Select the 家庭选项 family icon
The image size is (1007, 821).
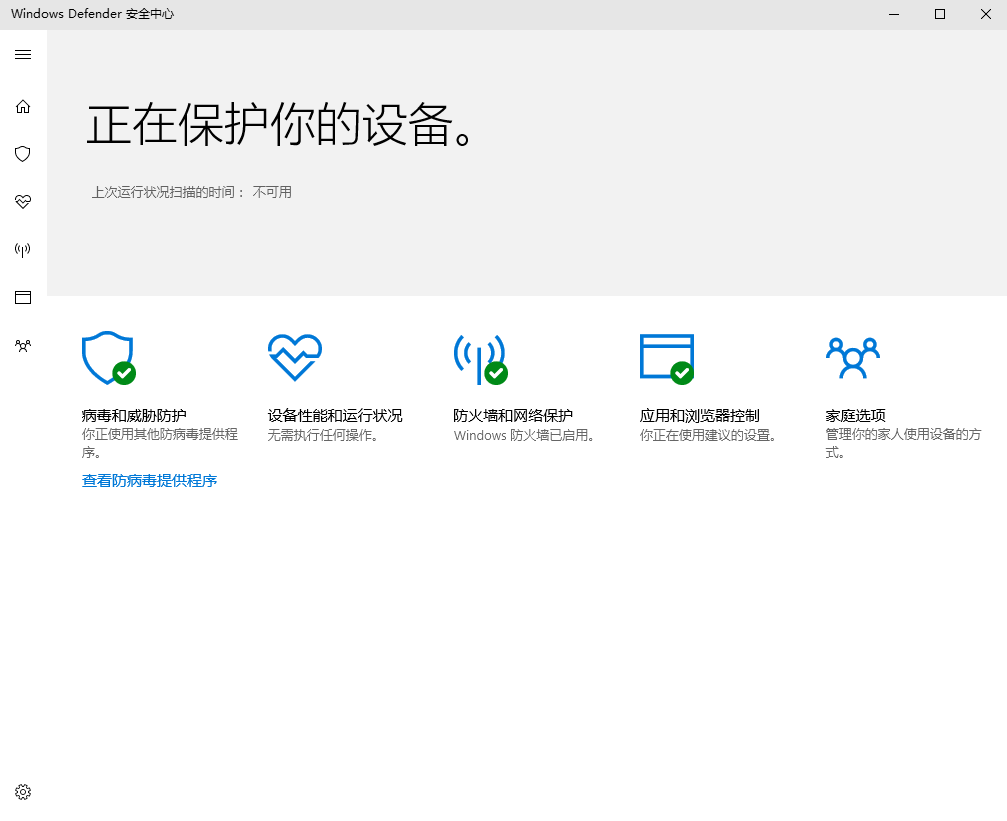click(x=852, y=358)
